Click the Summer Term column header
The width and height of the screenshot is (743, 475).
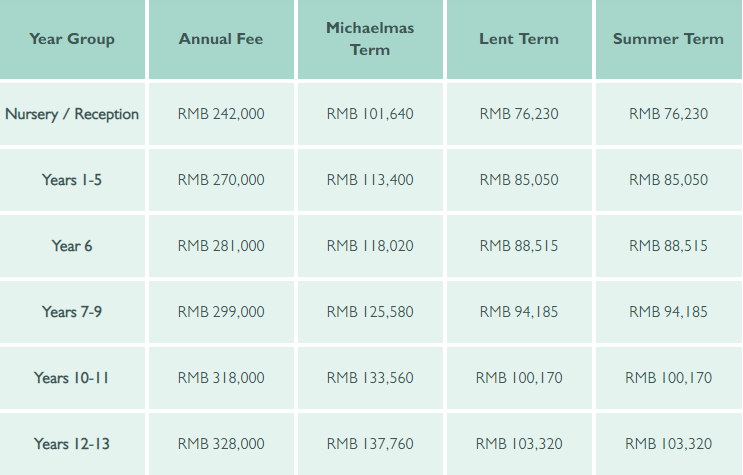coord(669,39)
